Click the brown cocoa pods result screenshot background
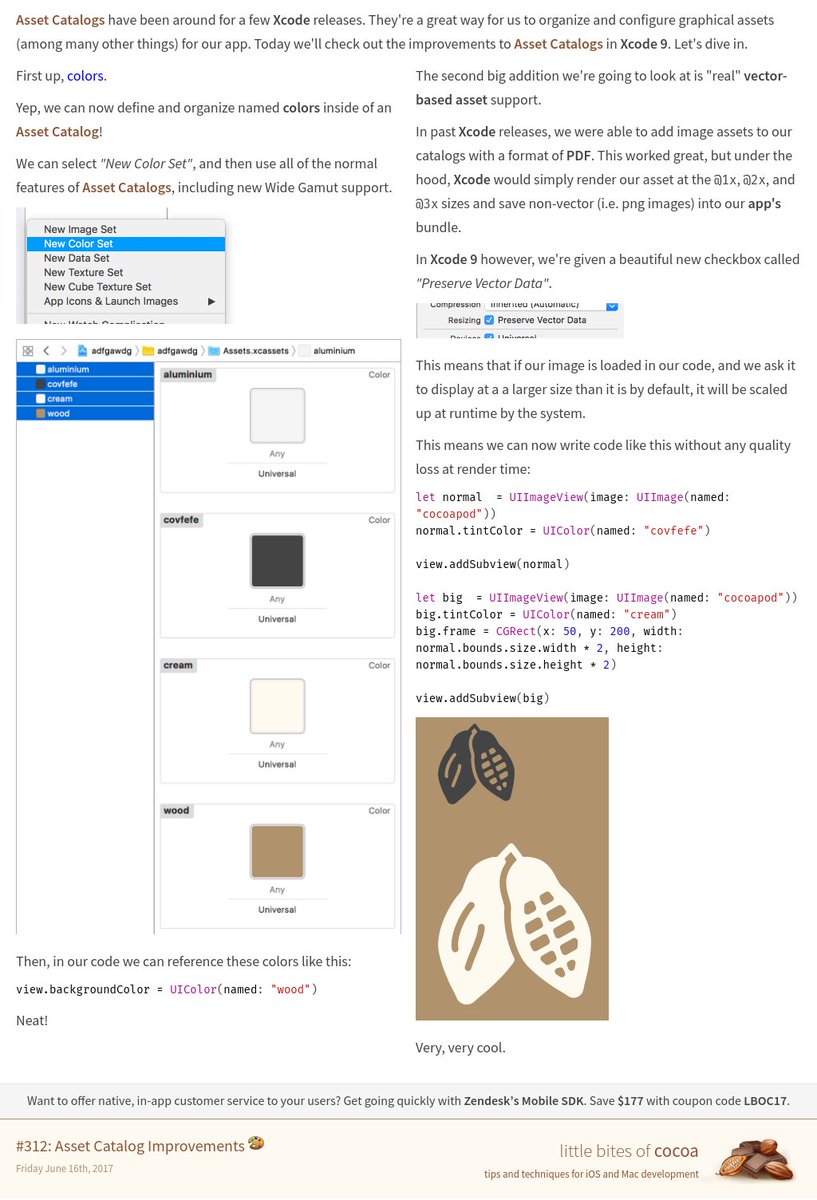This screenshot has width=817, height=1200. (512, 868)
